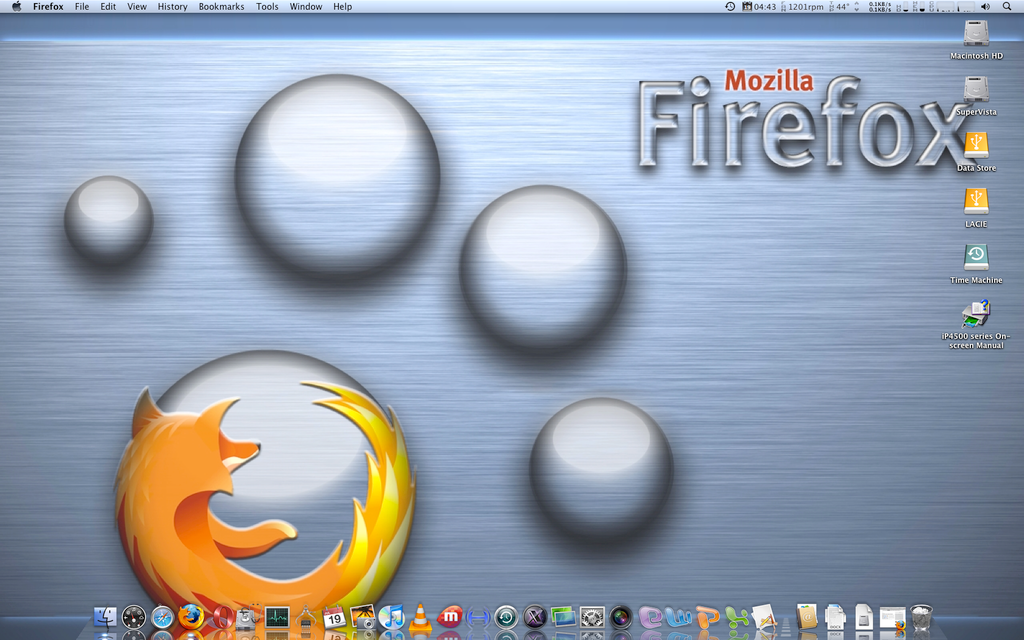The width and height of the screenshot is (1024, 640).
Task: Open the Trash in the dock
Action: click(x=921, y=616)
